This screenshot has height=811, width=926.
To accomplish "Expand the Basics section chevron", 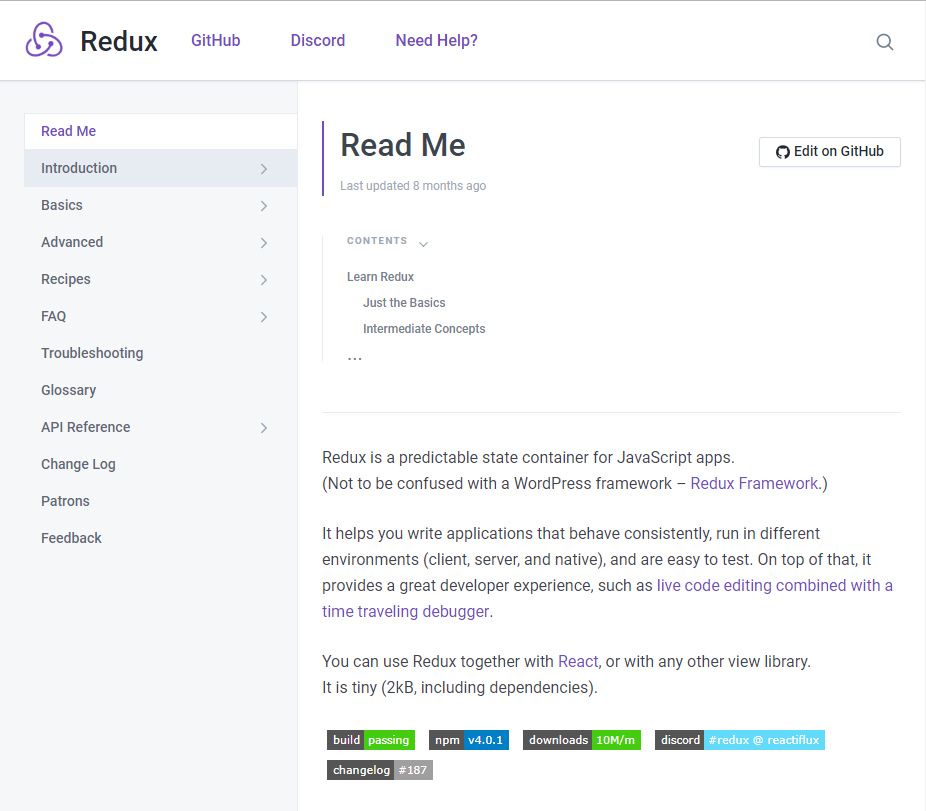I will click(x=263, y=206).
